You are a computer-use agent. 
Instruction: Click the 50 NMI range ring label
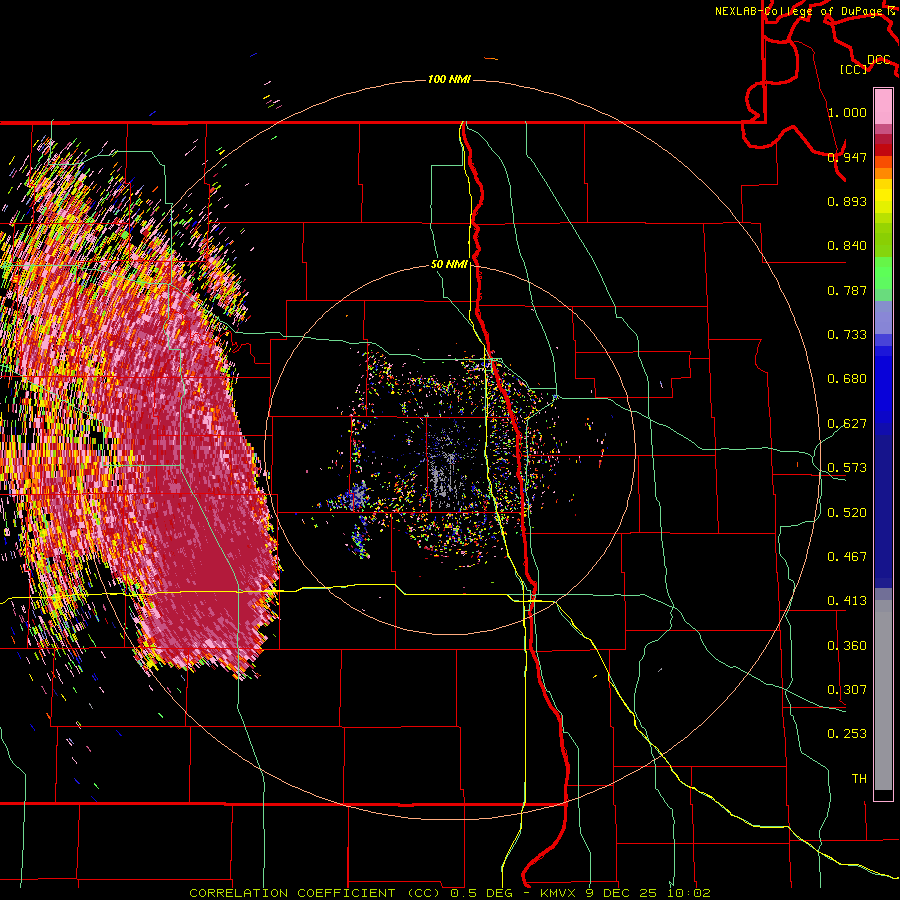click(x=449, y=264)
